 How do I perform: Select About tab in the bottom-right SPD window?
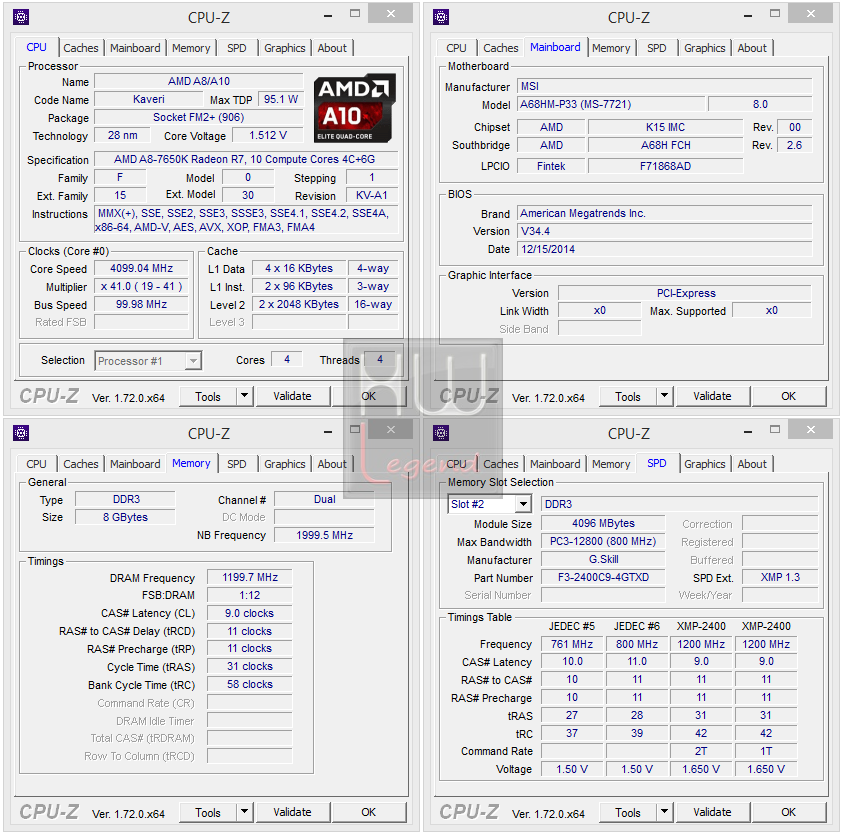tap(752, 464)
